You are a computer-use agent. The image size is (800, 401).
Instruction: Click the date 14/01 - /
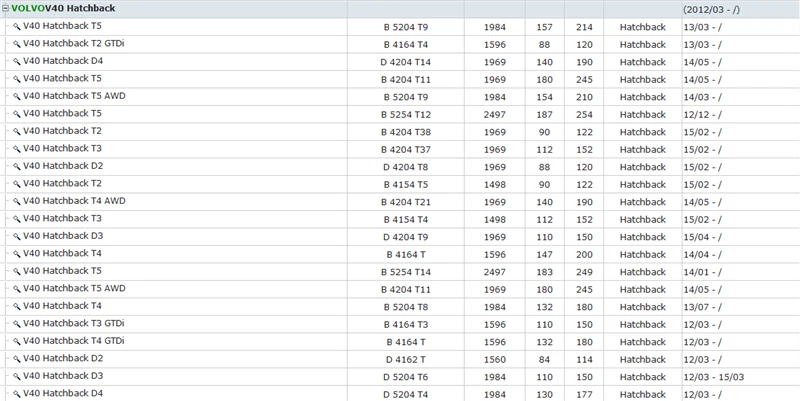[x=703, y=272]
